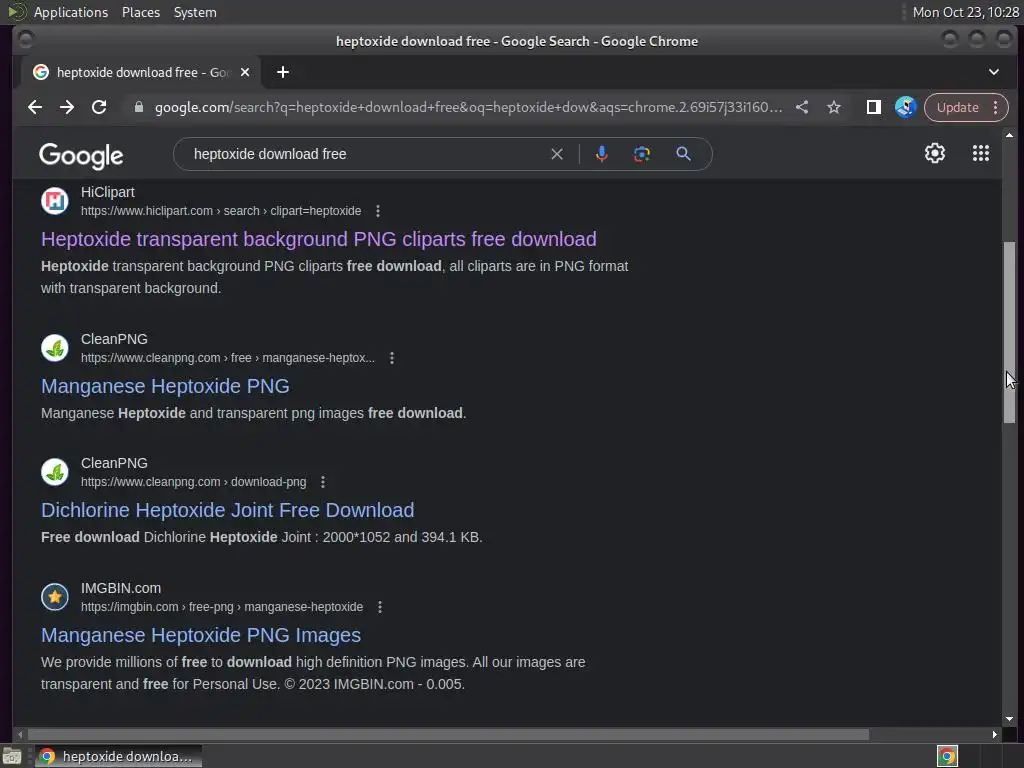Open the System menu

coord(195,12)
